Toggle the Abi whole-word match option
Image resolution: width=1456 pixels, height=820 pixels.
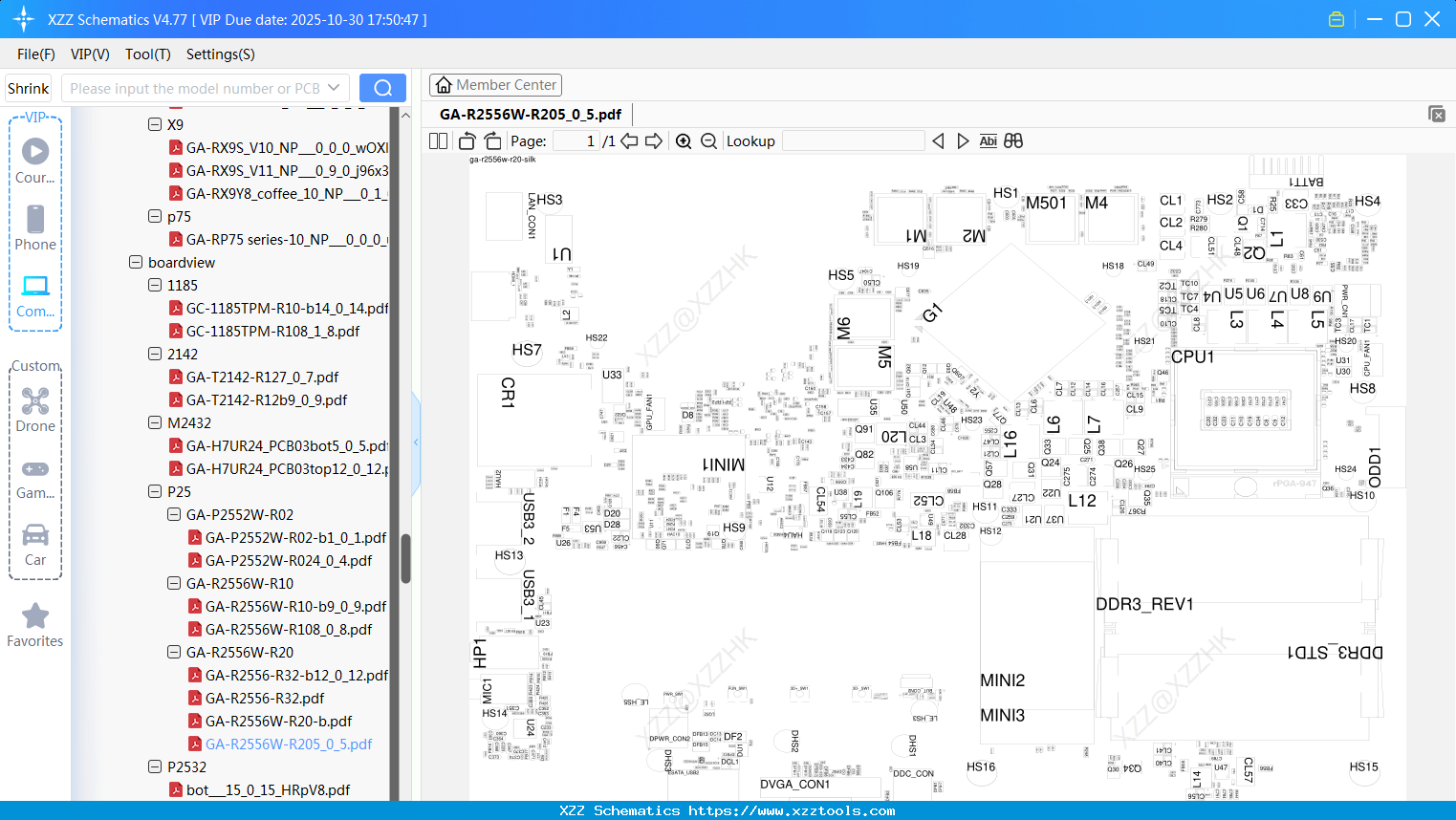(989, 141)
